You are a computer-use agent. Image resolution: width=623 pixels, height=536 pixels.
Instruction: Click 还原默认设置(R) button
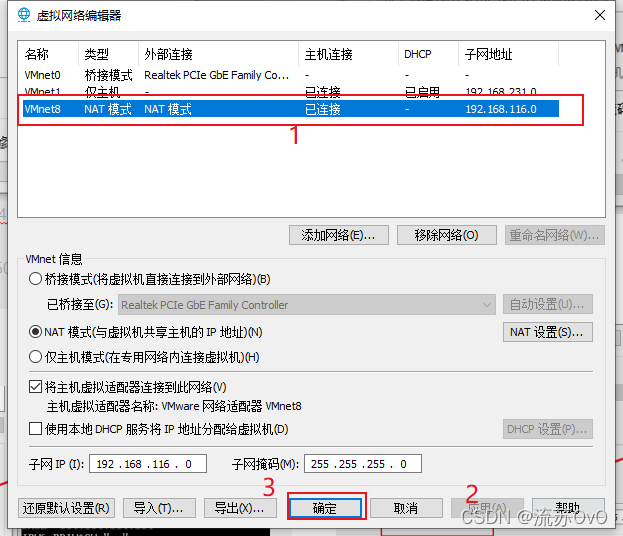[66, 508]
